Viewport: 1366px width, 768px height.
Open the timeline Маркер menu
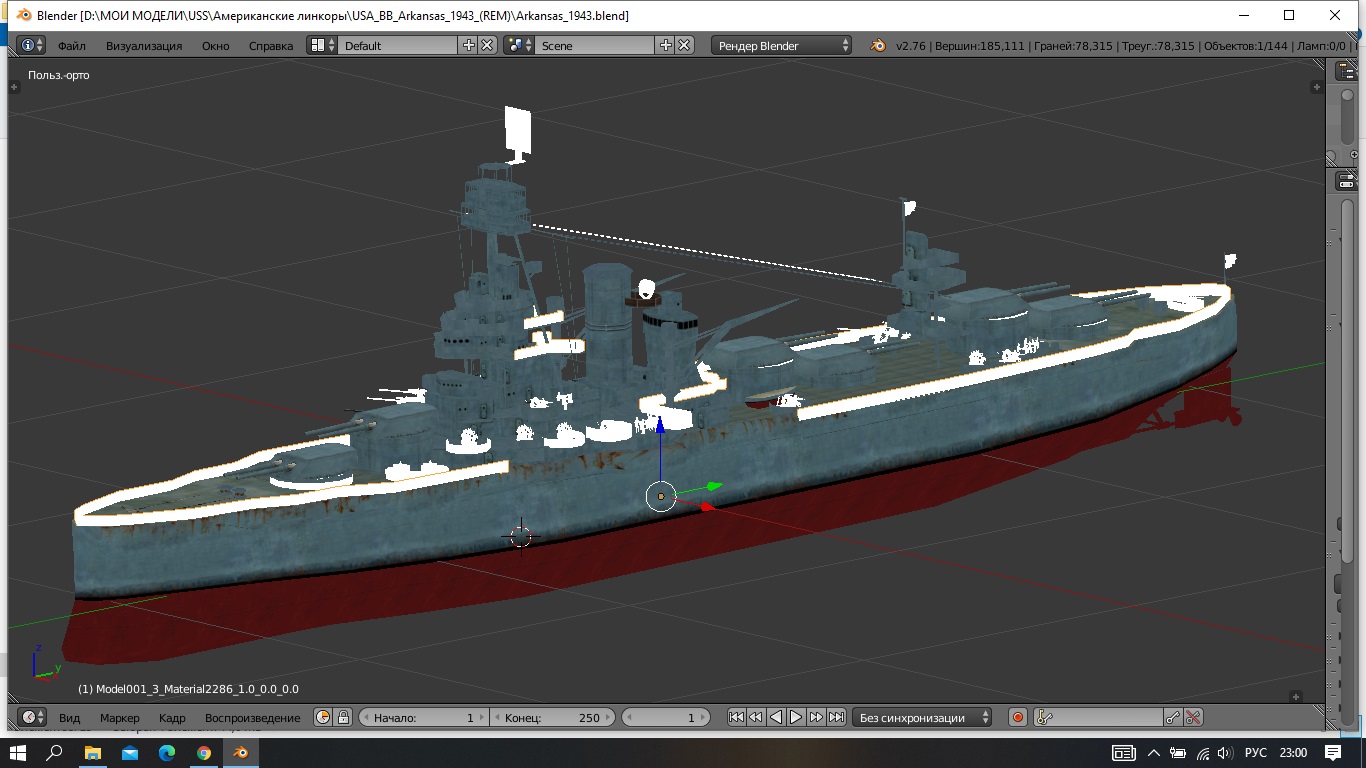coord(120,718)
